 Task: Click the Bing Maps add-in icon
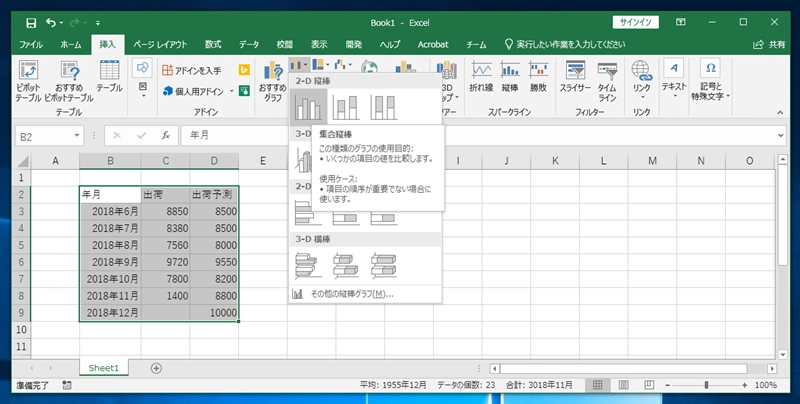[244, 70]
